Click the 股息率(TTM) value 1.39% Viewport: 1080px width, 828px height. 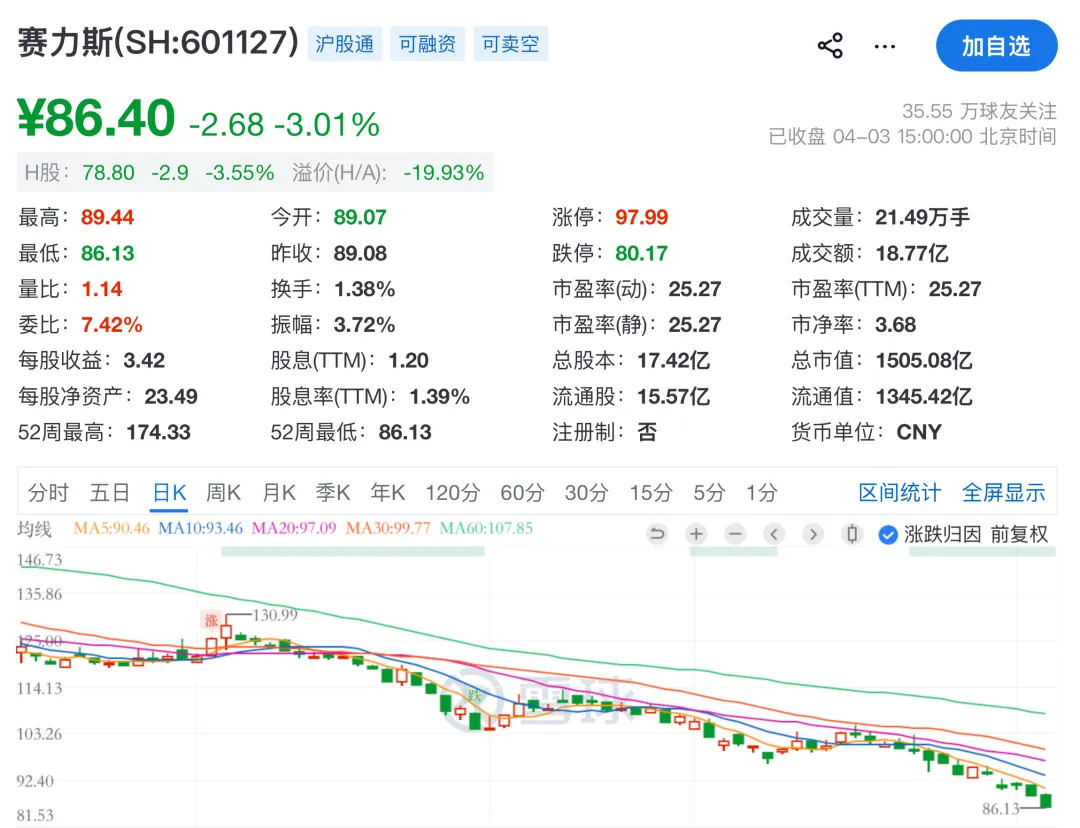click(439, 396)
